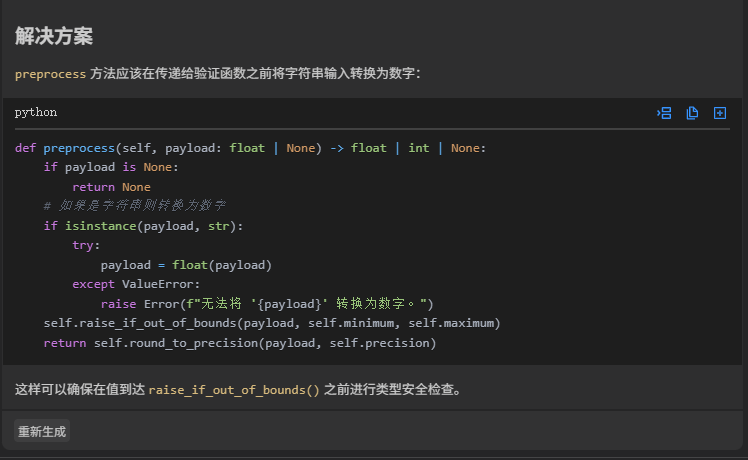Image resolution: width=748 pixels, height=460 pixels.
Task: Click the 'payload = float(payload)' line
Action: click(x=187, y=265)
